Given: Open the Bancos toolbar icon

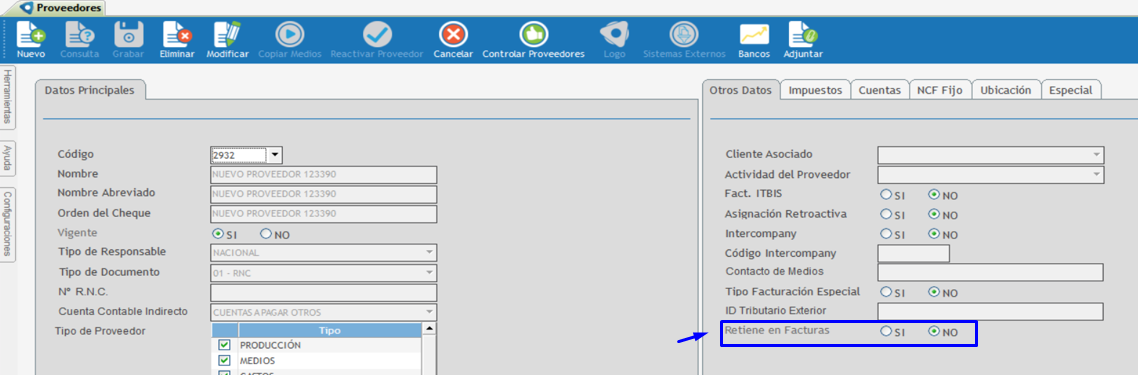Looking at the screenshot, I should pyautogui.click(x=754, y=34).
